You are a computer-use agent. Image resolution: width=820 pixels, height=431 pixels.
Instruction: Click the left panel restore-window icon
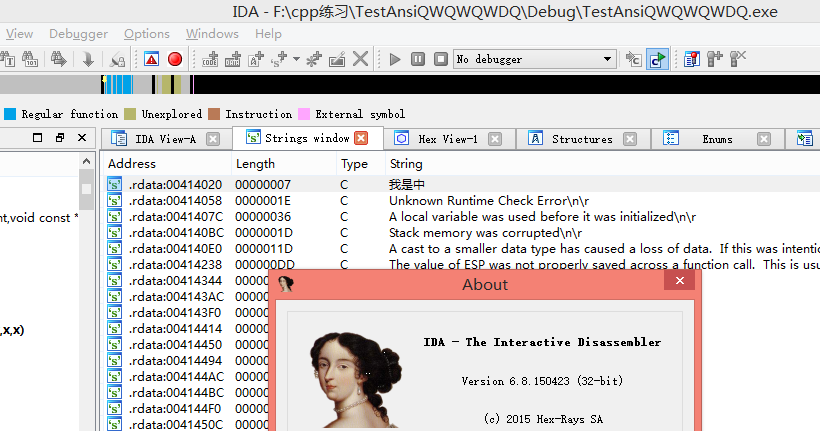point(60,138)
